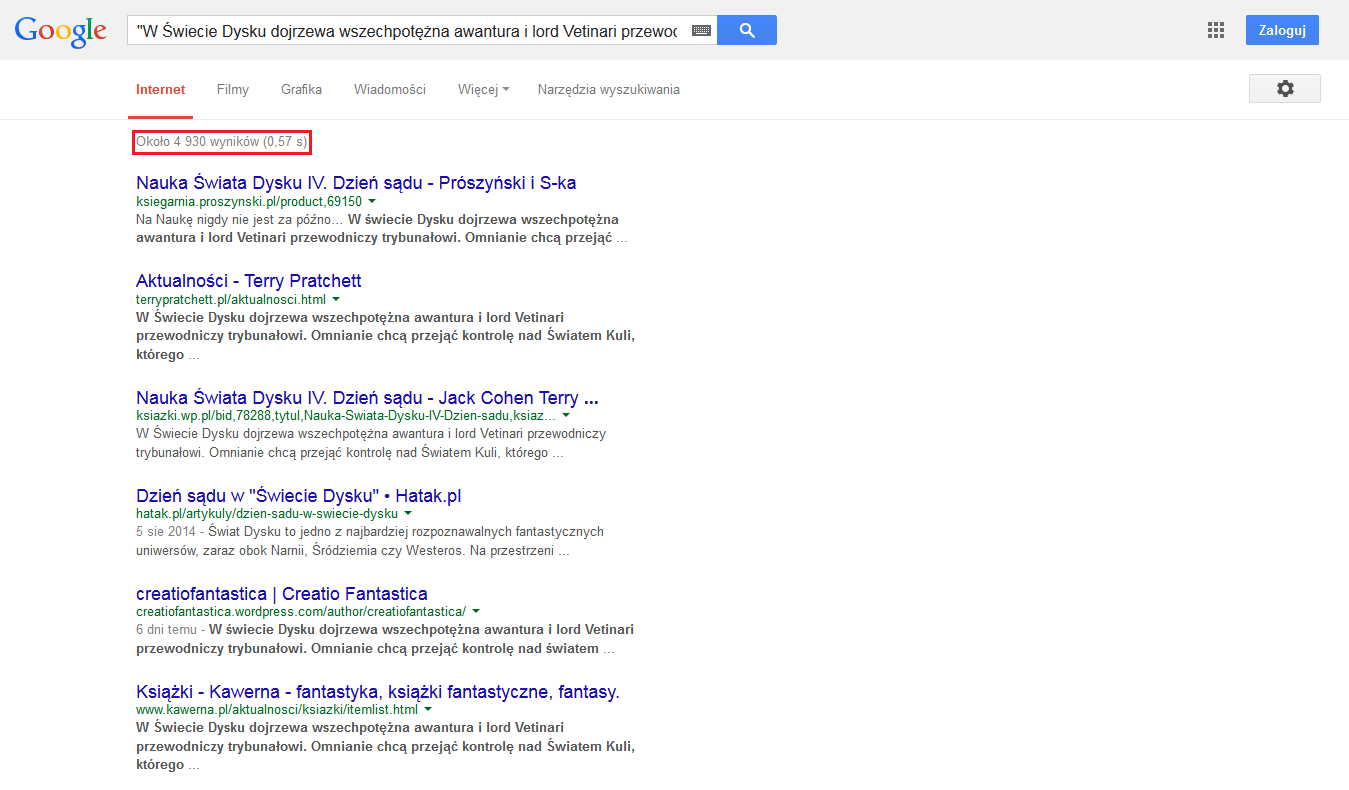Open the on-screen keyboard icon in search box
This screenshot has width=1349, height=790.
pyautogui.click(x=701, y=31)
